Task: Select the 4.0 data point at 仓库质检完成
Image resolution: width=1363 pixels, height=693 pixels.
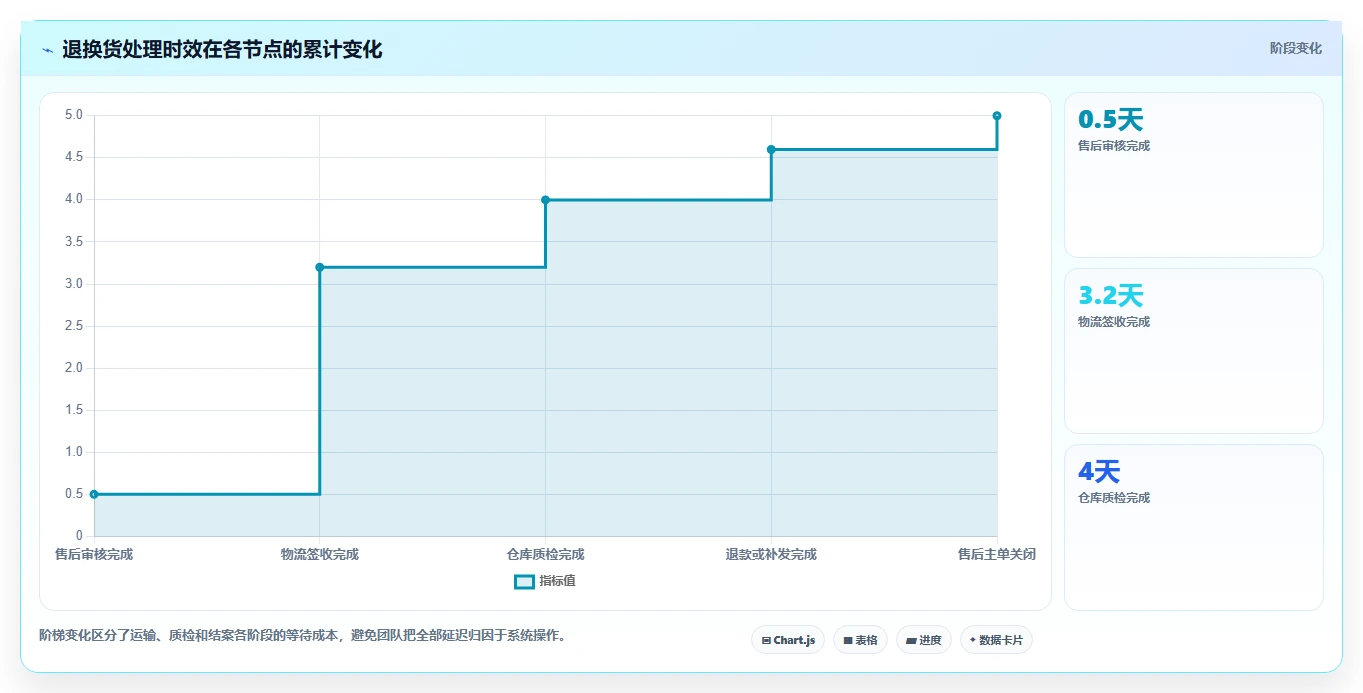Action: tap(545, 200)
